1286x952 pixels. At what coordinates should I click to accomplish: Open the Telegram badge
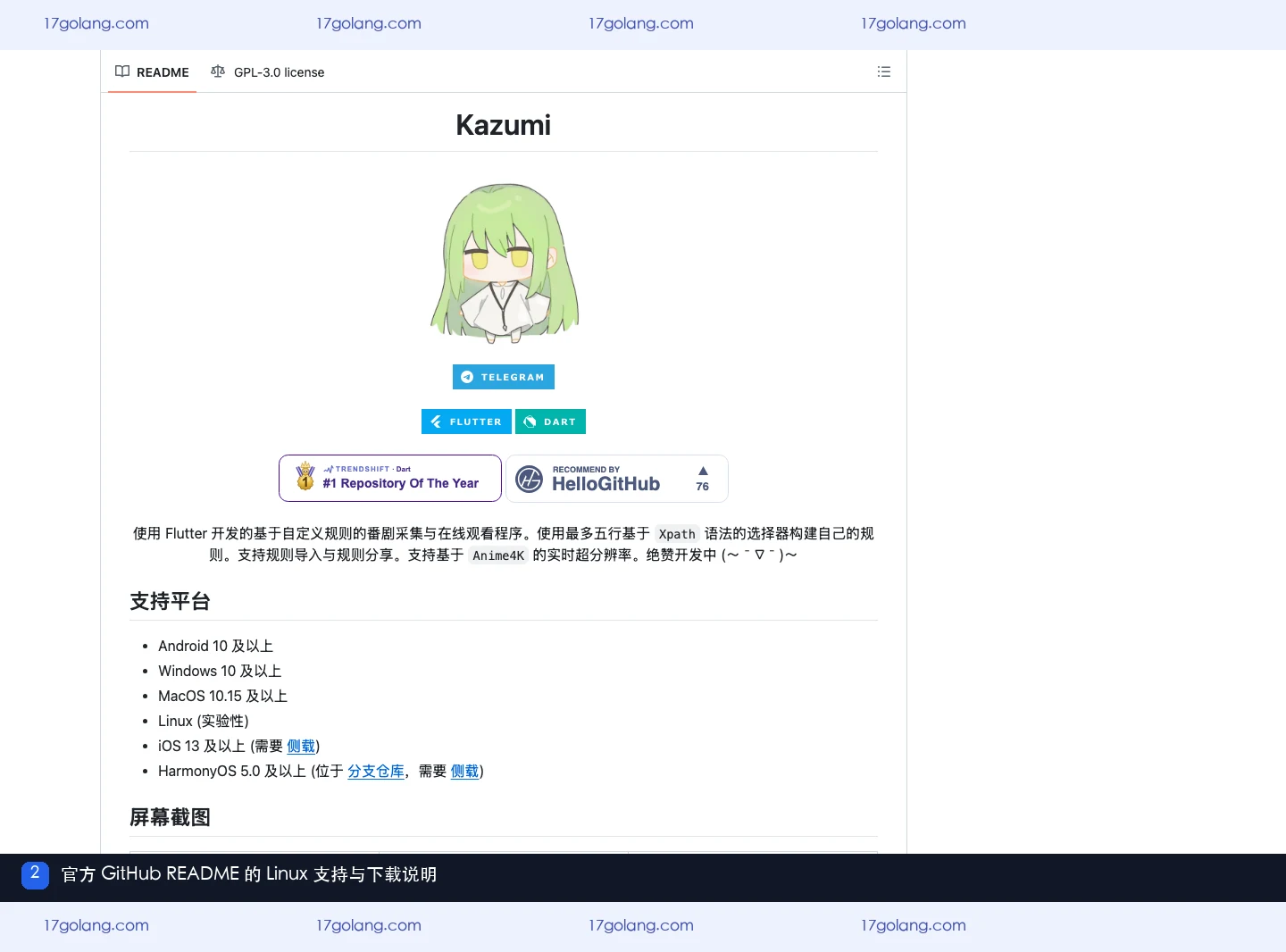click(504, 377)
